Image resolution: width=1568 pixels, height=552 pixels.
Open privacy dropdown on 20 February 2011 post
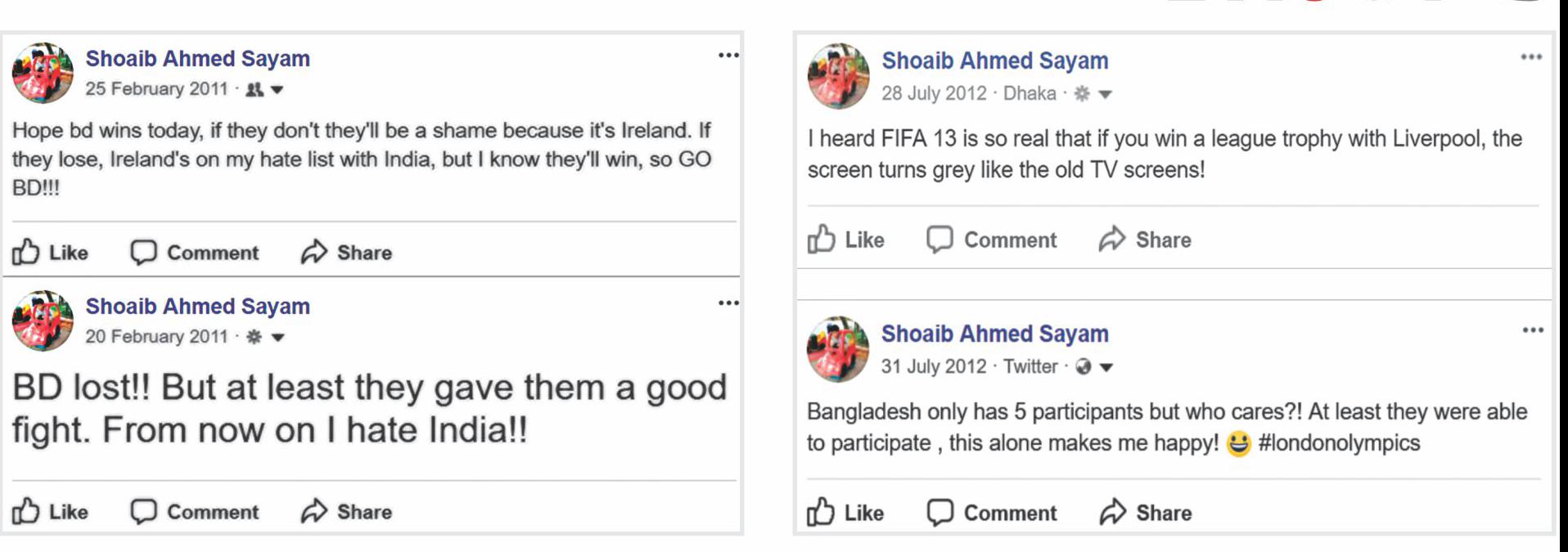tap(277, 337)
